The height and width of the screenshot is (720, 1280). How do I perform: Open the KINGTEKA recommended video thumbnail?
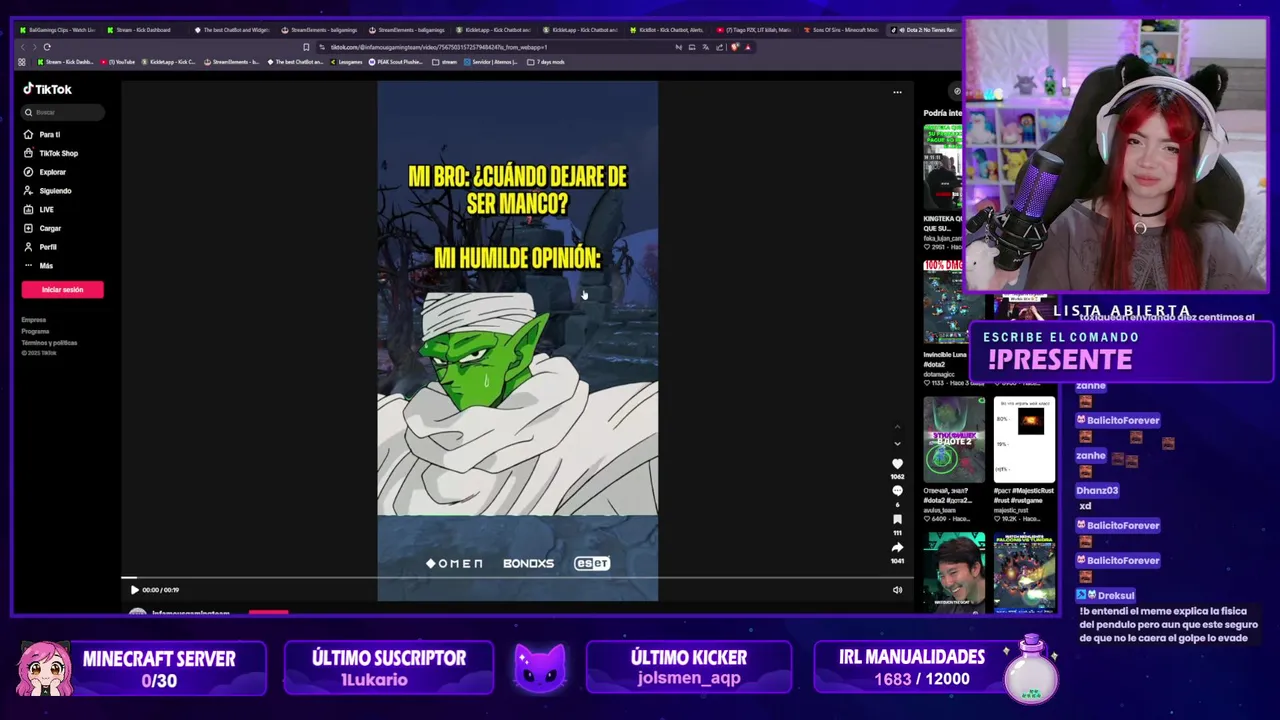pyautogui.click(x=942, y=166)
